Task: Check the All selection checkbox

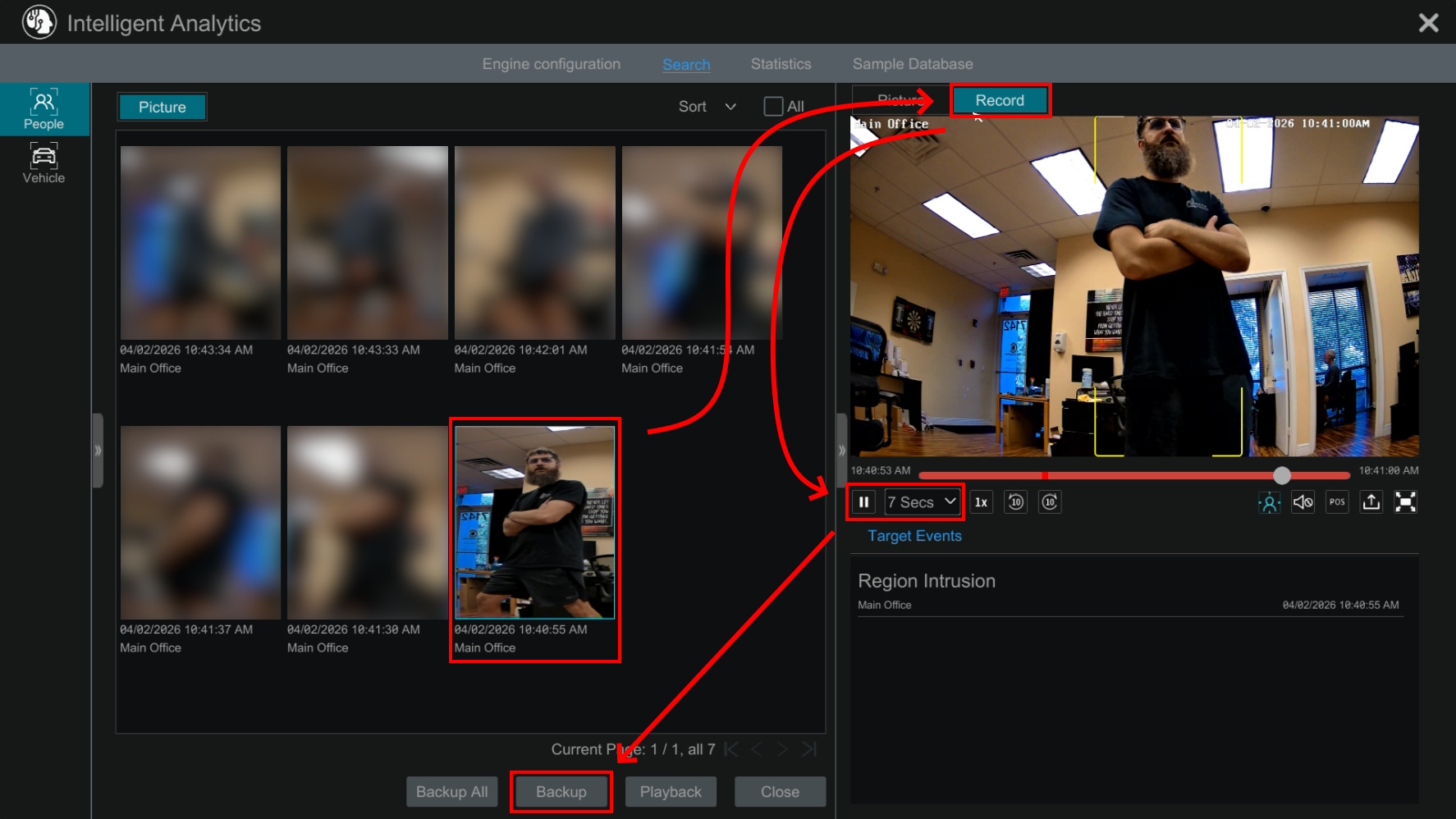Action: pyautogui.click(x=773, y=107)
